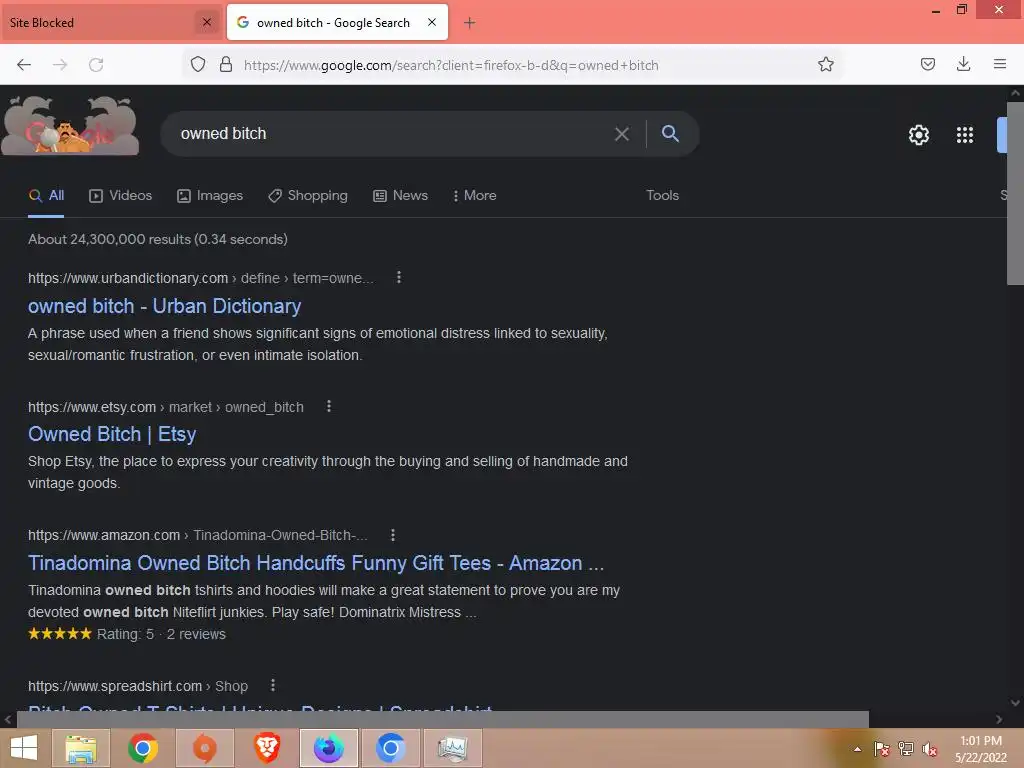Reload the current page
Viewport: 1024px width, 768px height.
pyautogui.click(x=96, y=65)
